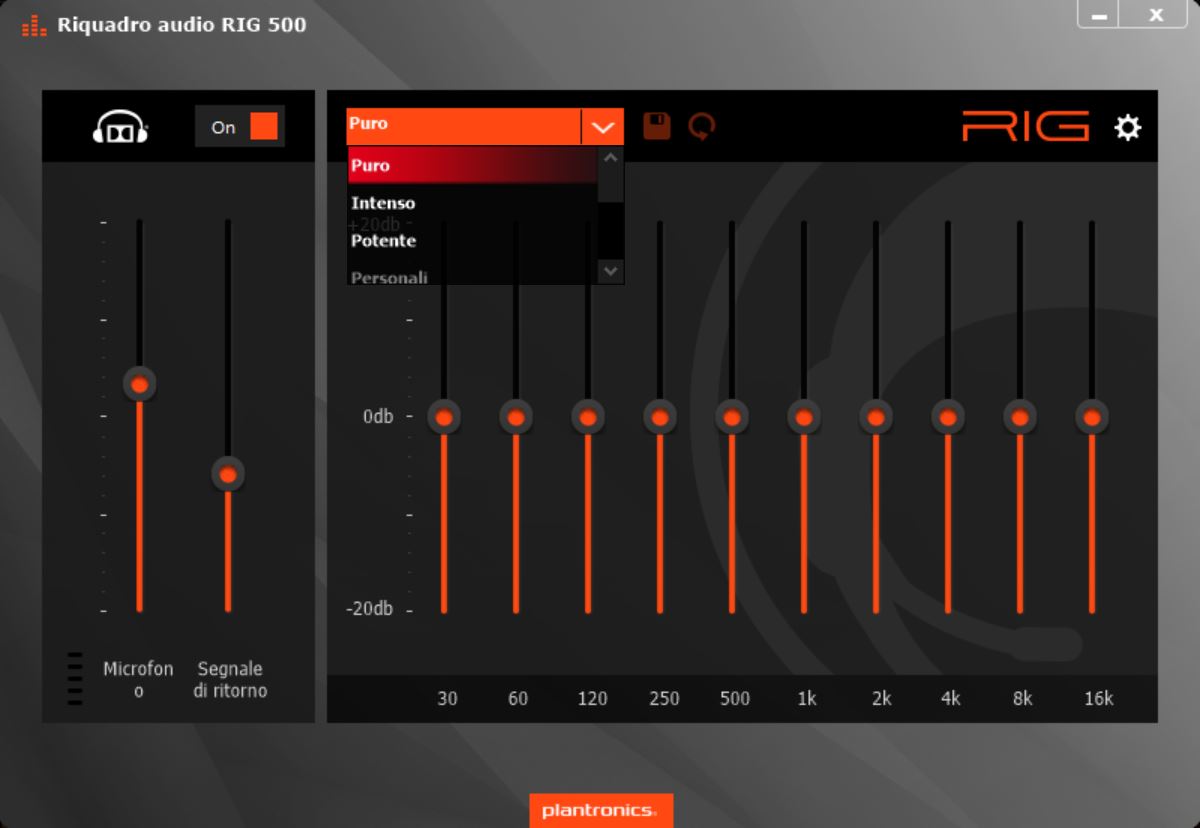1200x828 pixels.
Task: Click the equalizer app icon in title bar
Action: pyautogui.click(x=34, y=25)
